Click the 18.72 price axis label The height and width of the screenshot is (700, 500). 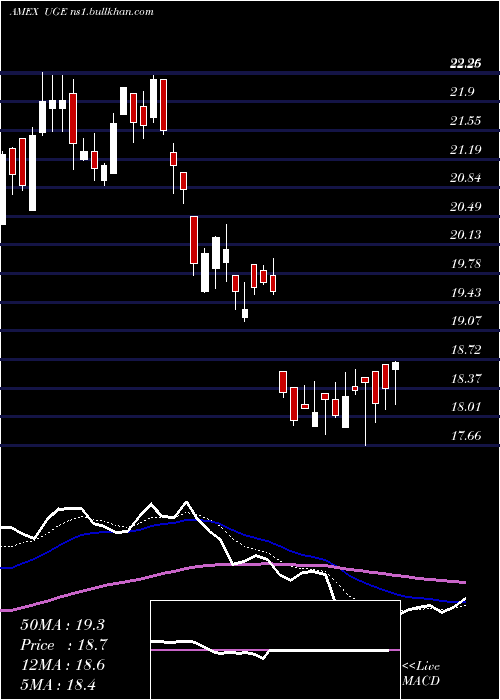[x=466, y=350]
